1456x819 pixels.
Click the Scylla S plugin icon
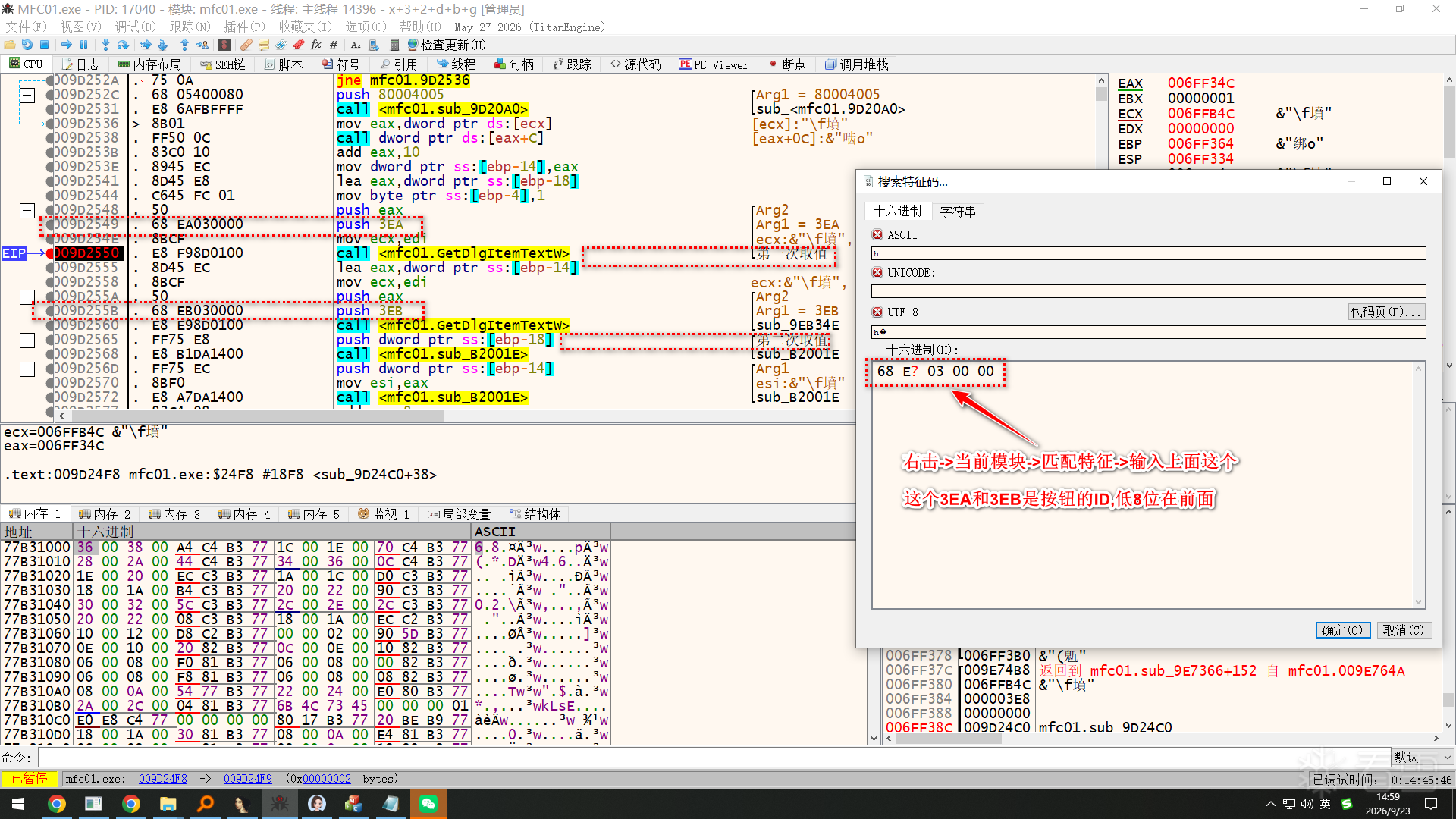[224, 45]
